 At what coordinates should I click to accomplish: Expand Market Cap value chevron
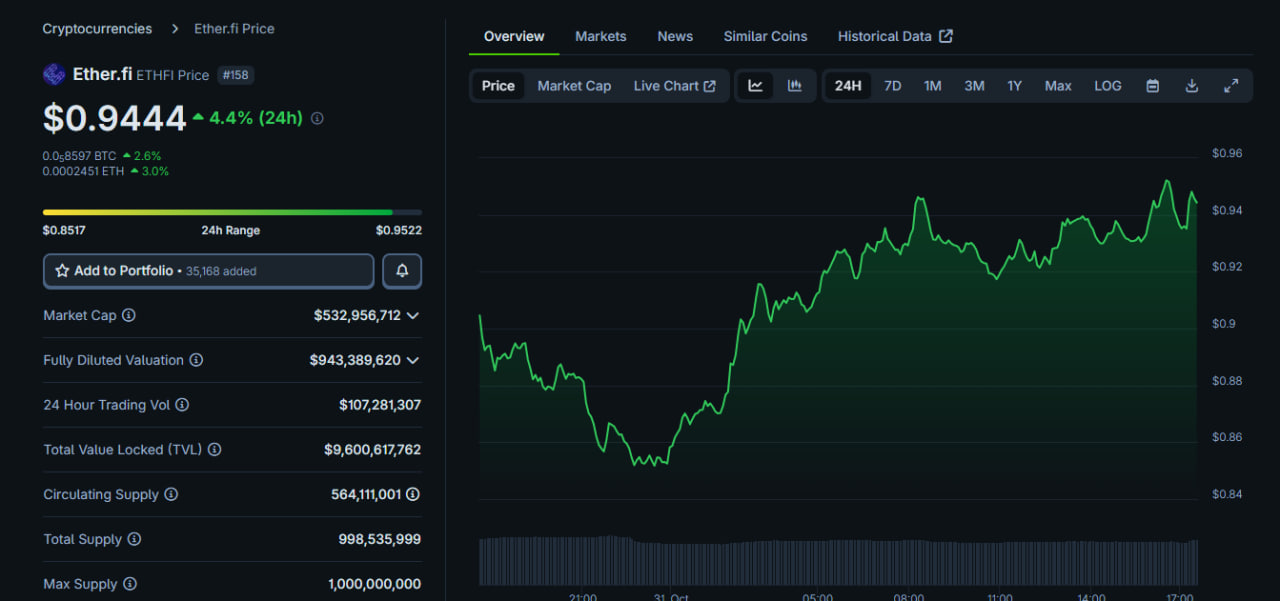point(413,315)
